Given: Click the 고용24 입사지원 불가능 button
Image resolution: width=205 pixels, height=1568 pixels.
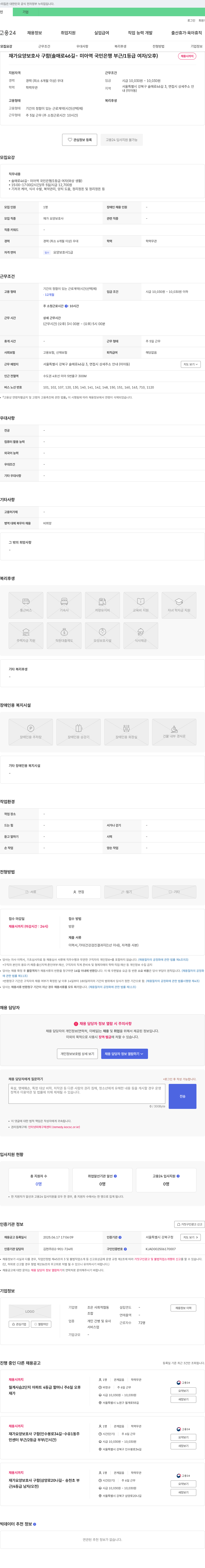Looking at the screenshot, I should pyautogui.click(x=122, y=140).
